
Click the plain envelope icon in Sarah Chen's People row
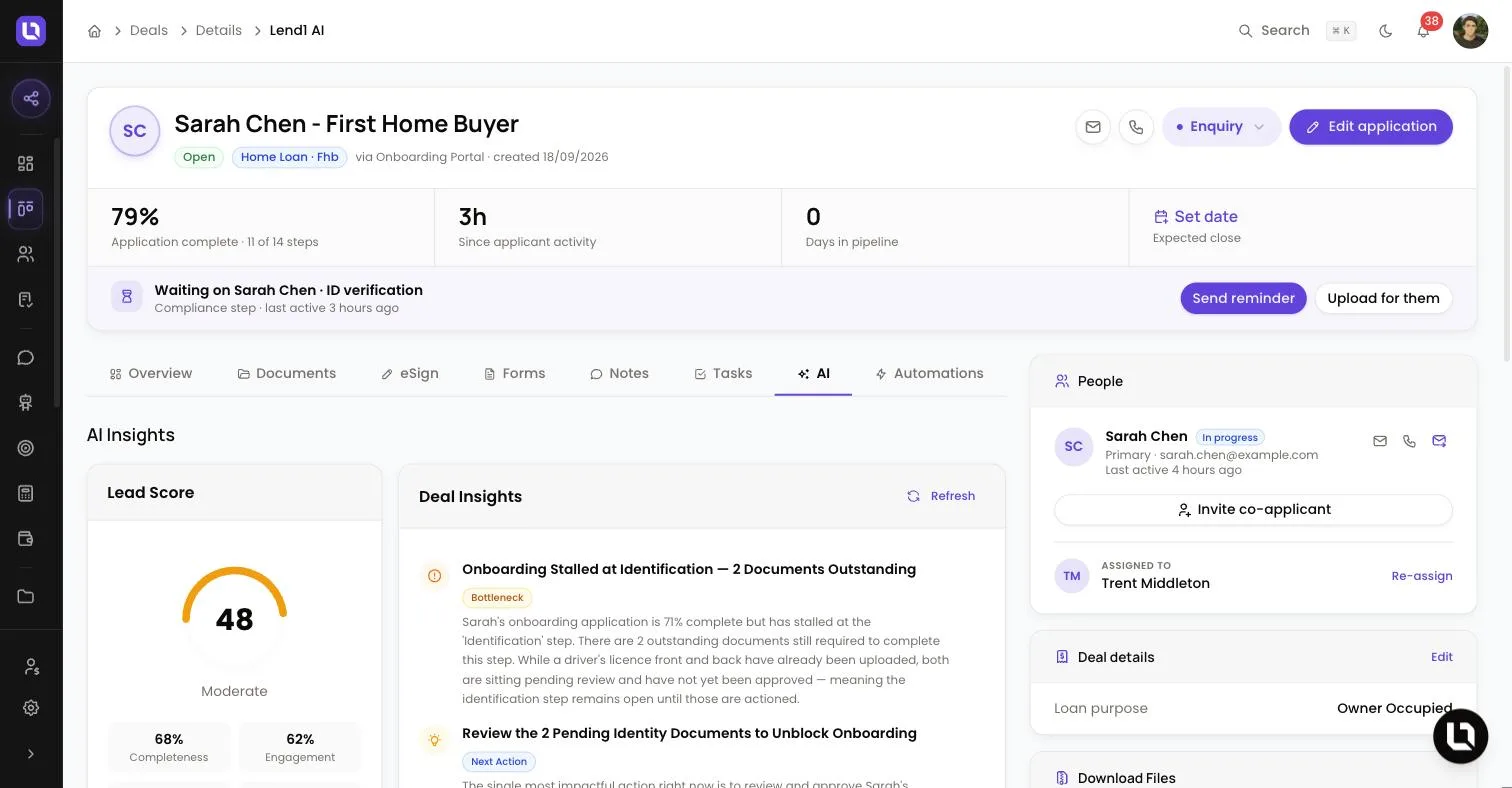pyautogui.click(x=1380, y=441)
